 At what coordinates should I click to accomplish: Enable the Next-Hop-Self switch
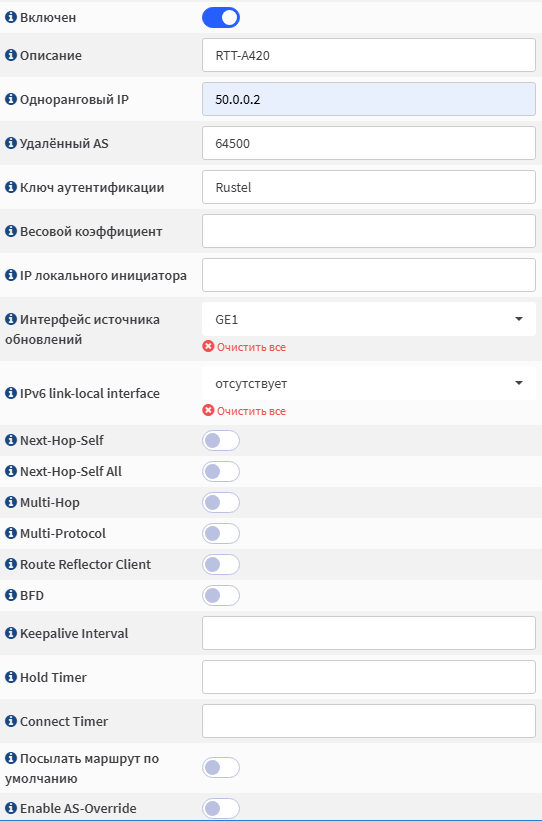coord(221,440)
